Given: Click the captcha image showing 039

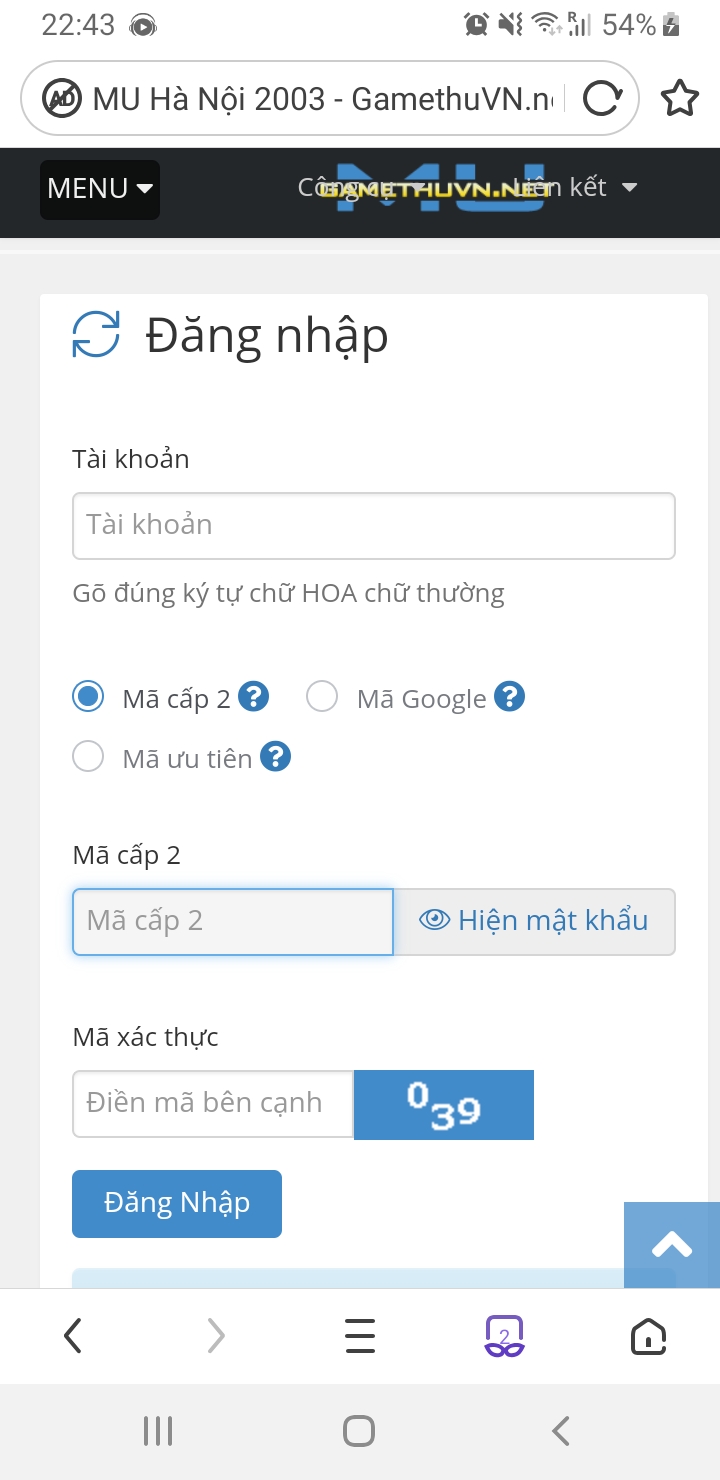Looking at the screenshot, I should point(444,1105).
